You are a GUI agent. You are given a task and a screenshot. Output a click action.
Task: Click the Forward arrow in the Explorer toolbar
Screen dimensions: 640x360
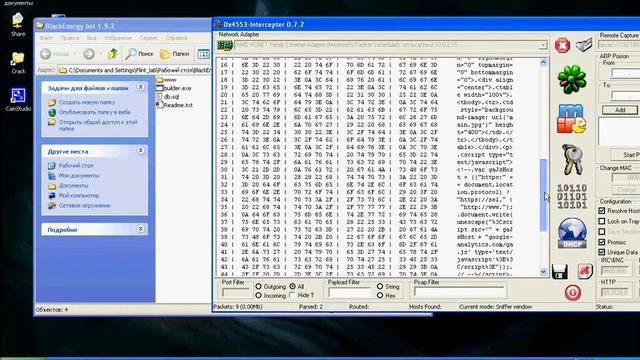pyautogui.click(x=89, y=53)
